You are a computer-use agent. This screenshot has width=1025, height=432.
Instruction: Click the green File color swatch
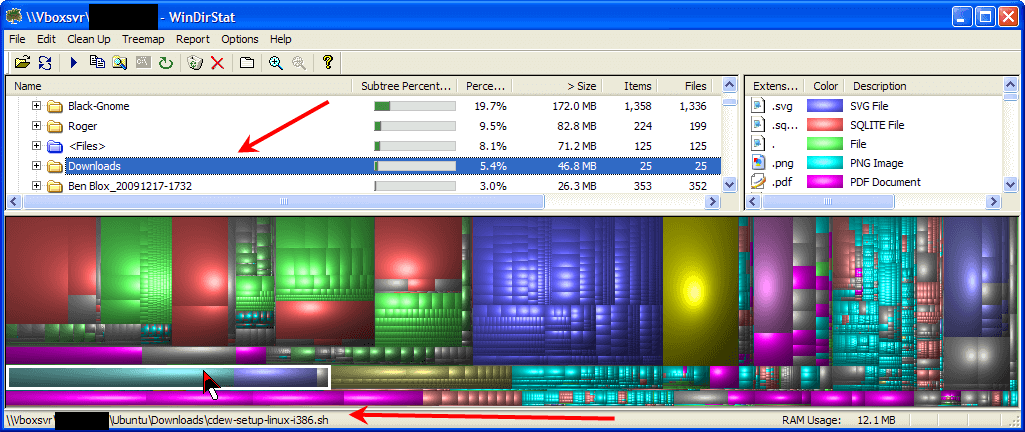tap(825, 144)
